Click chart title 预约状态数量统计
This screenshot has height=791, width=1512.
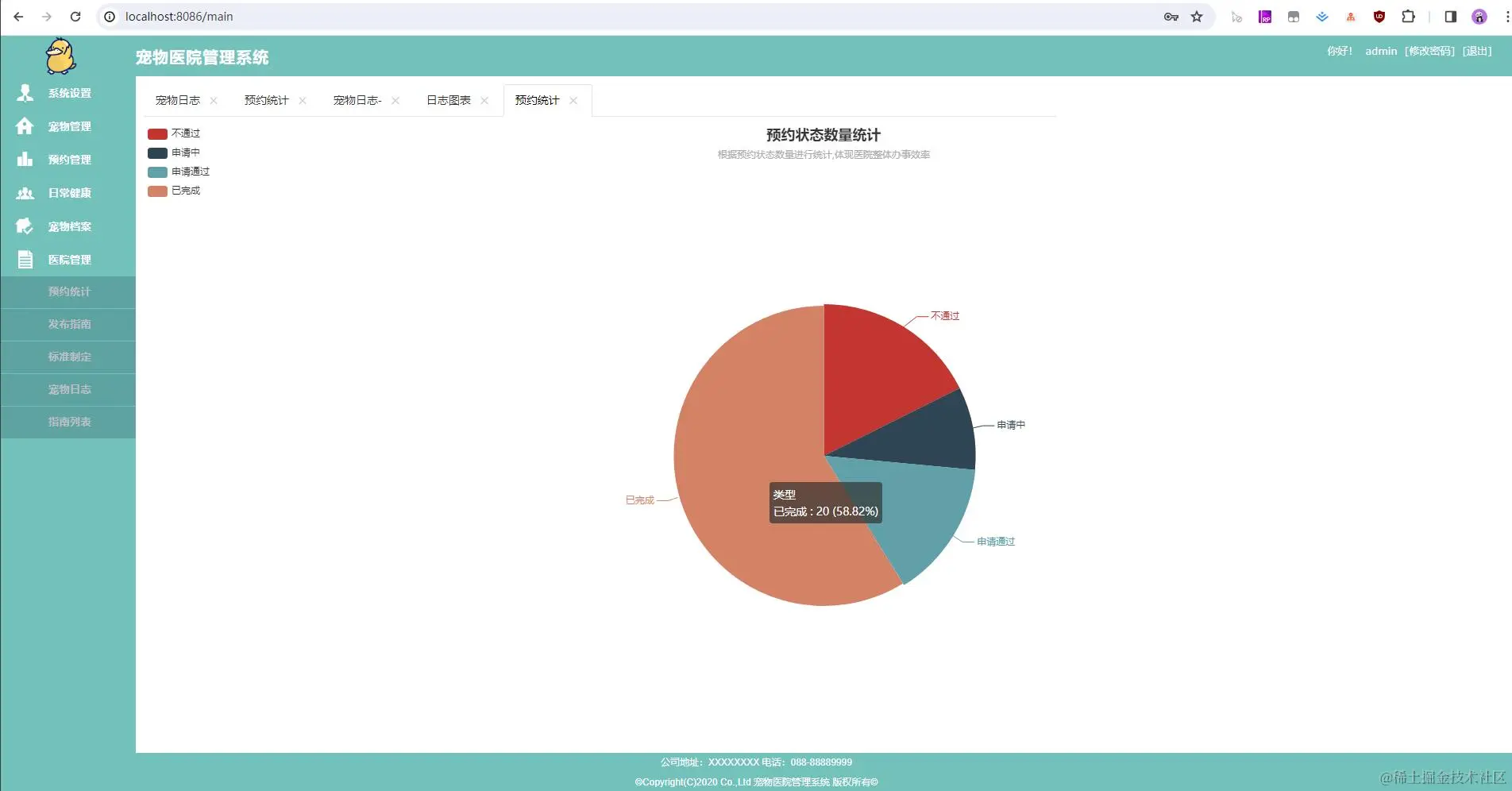(x=823, y=135)
